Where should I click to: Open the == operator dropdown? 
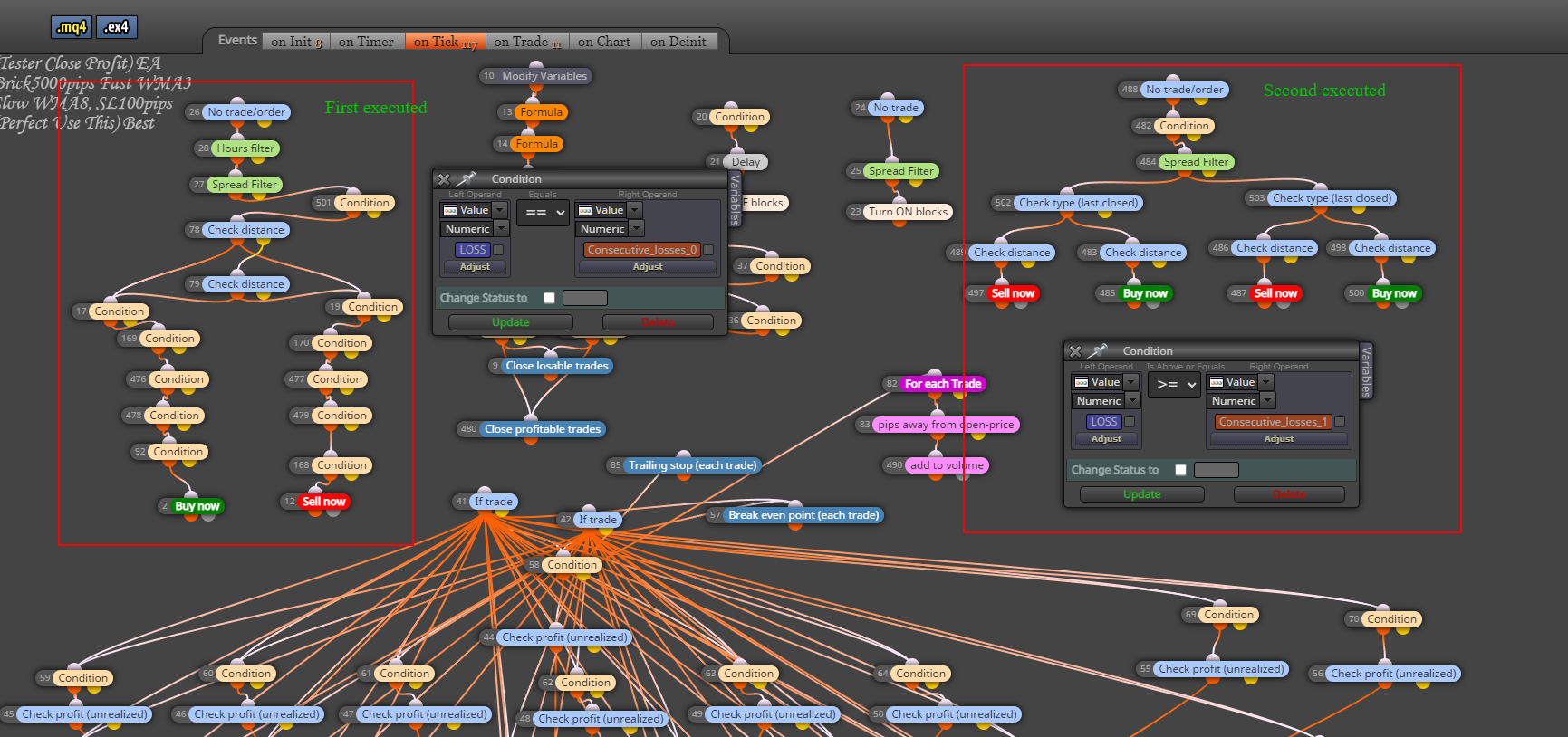click(x=544, y=213)
